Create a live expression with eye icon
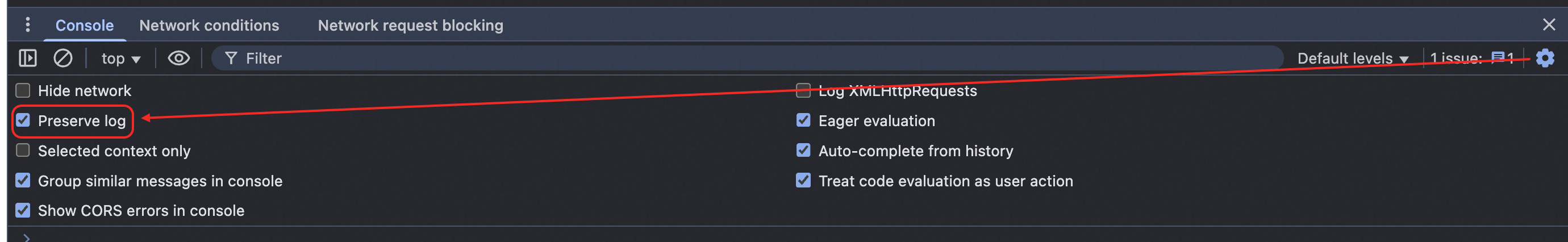The height and width of the screenshot is (242, 1568). click(x=178, y=58)
